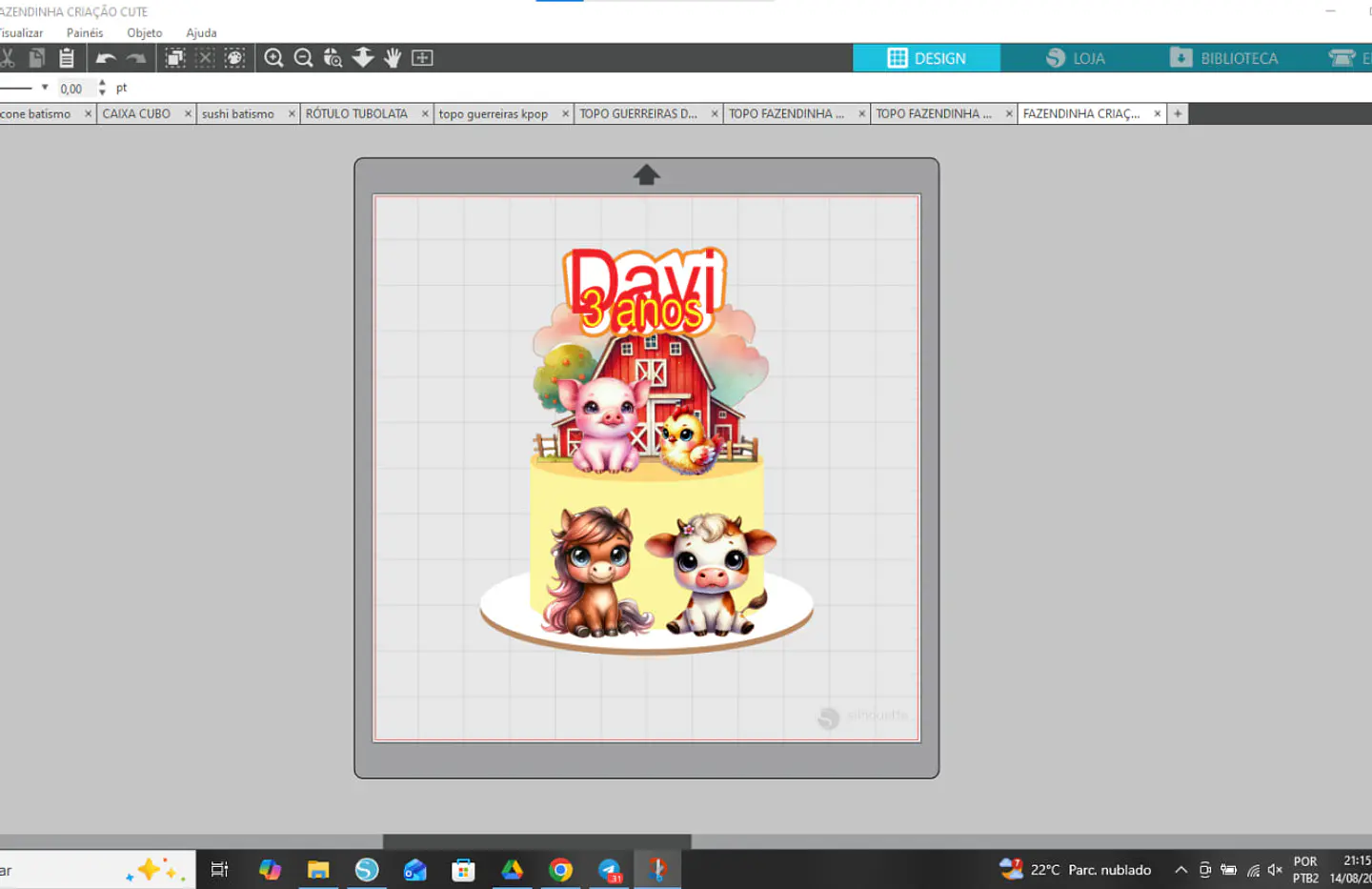Increase line thickness with up stepper

pyautogui.click(x=102, y=84)
